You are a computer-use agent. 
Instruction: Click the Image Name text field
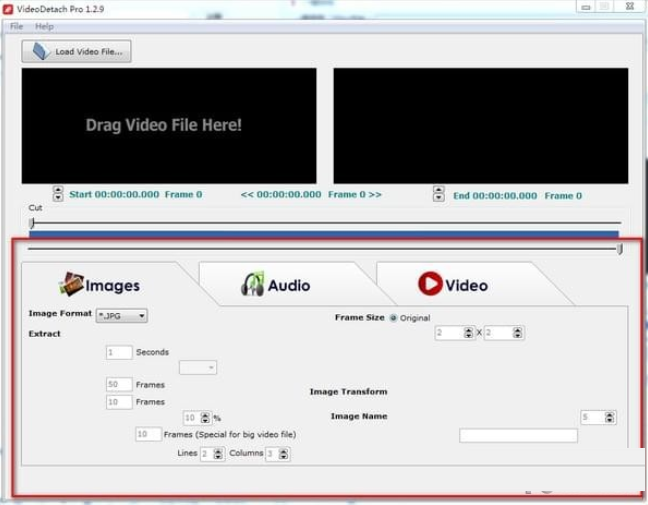pos(518,436)
